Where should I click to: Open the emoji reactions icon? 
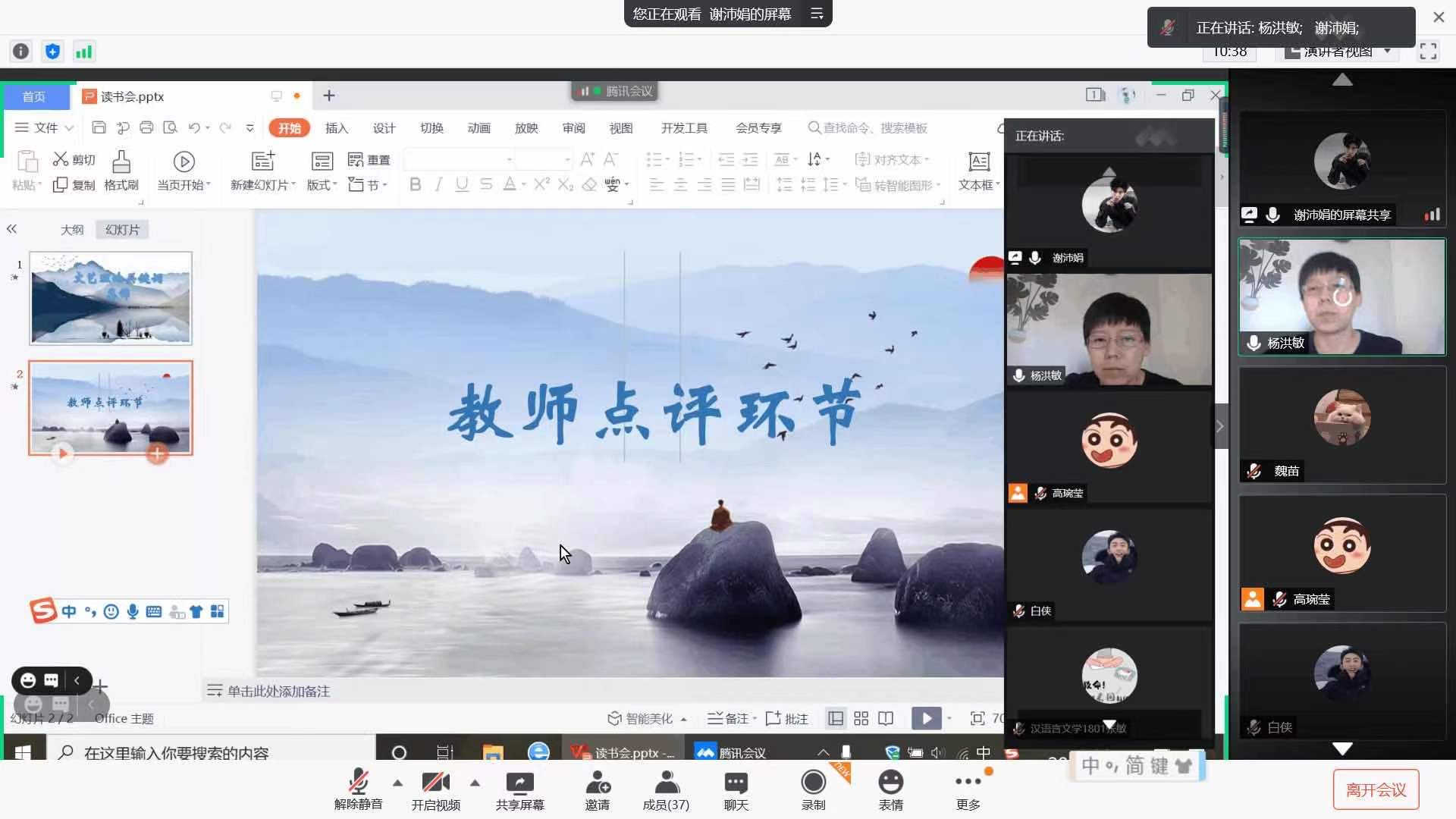890,783
